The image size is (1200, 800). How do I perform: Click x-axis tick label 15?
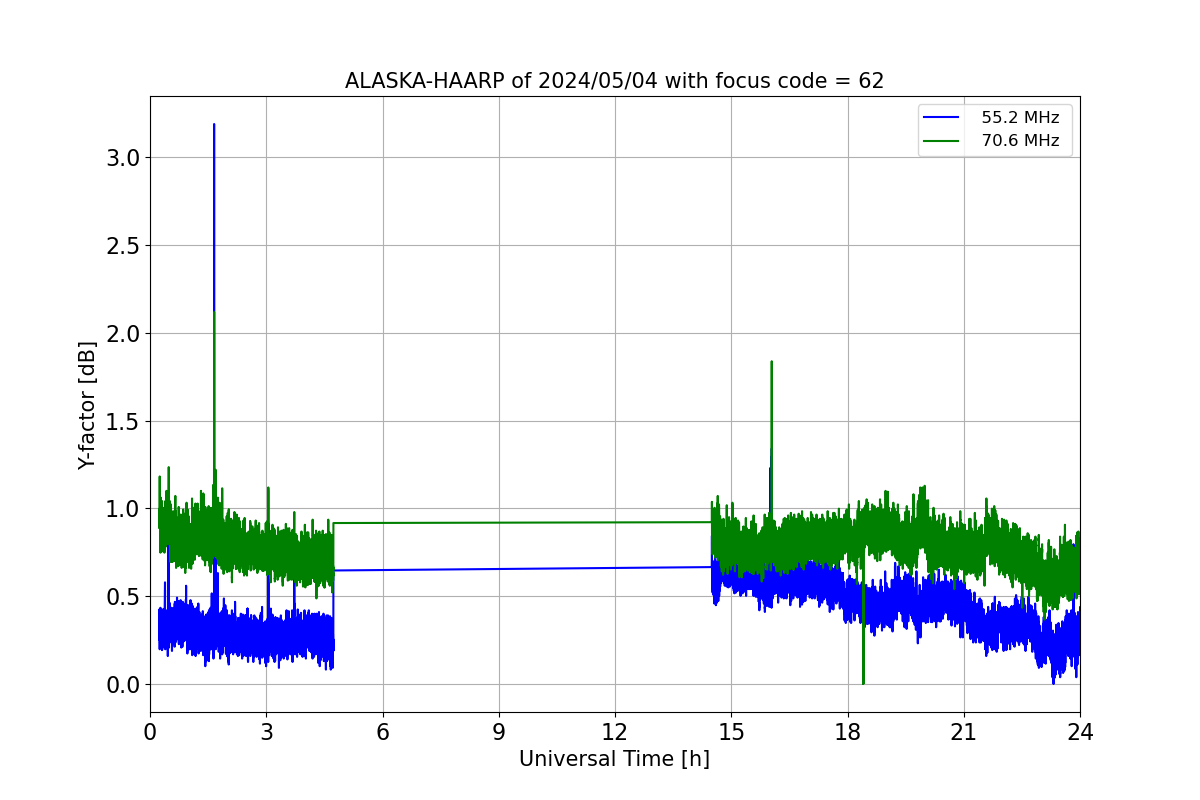pyautogui.click(x=731, y=731)
